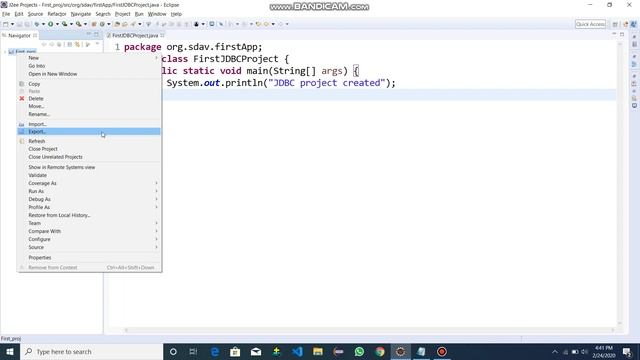Maximize the editor area

tap(622, 34)
